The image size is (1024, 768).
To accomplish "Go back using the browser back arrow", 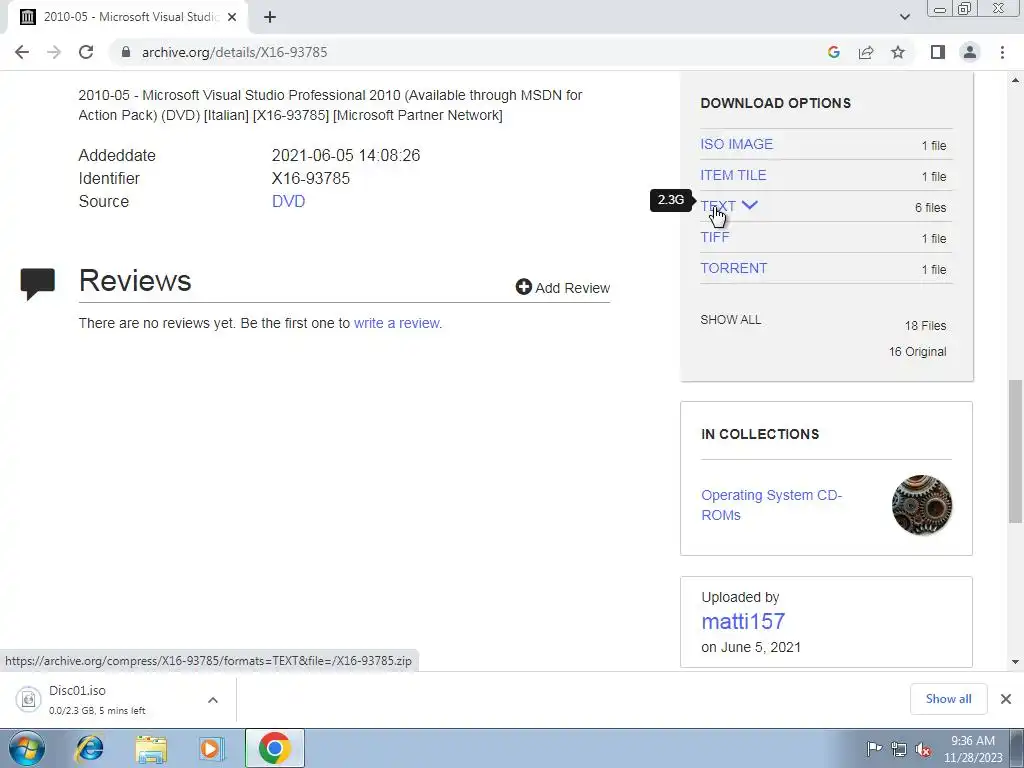I will coord(22,52).
